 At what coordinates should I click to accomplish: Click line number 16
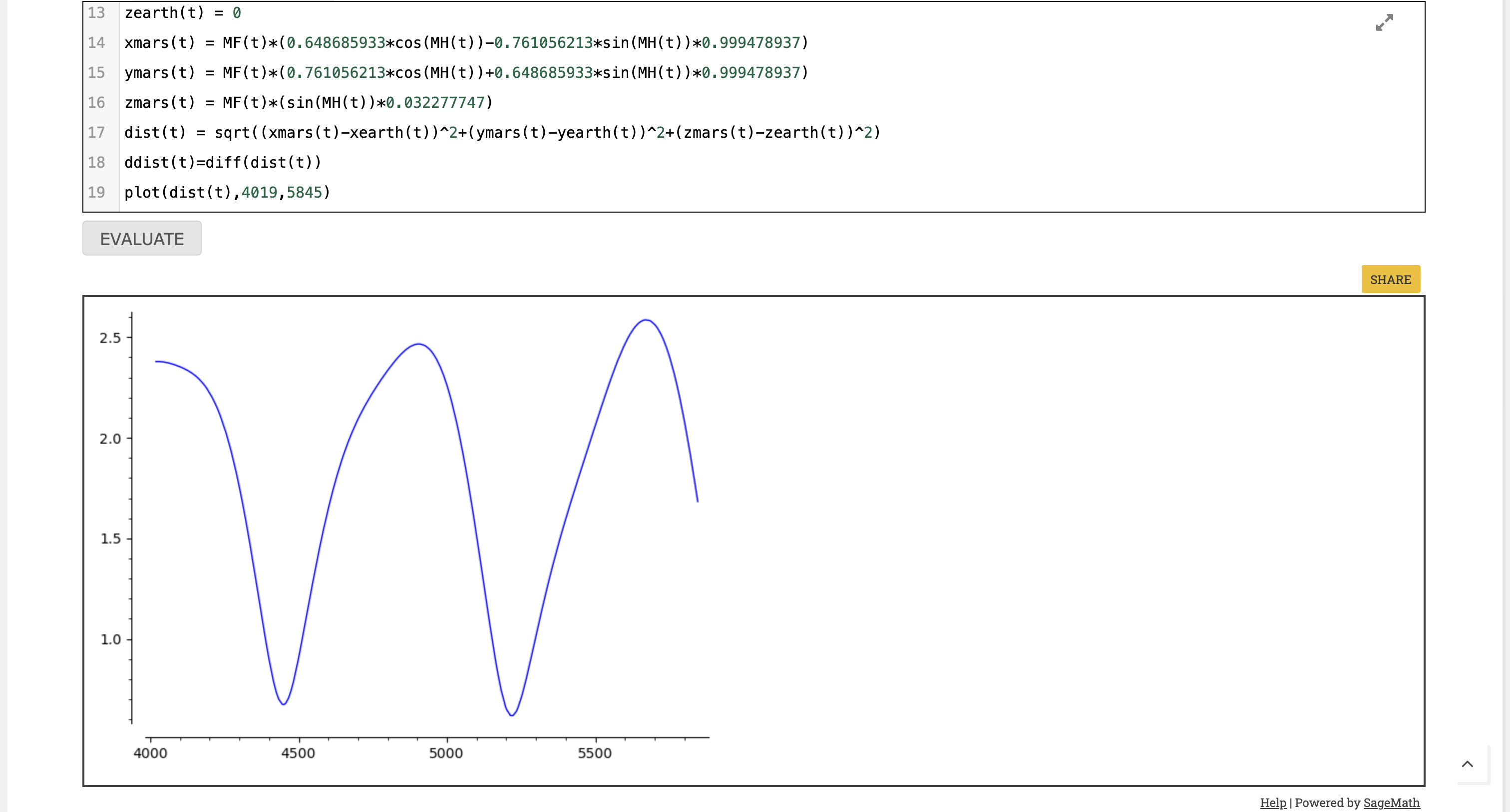pos(97,102)
